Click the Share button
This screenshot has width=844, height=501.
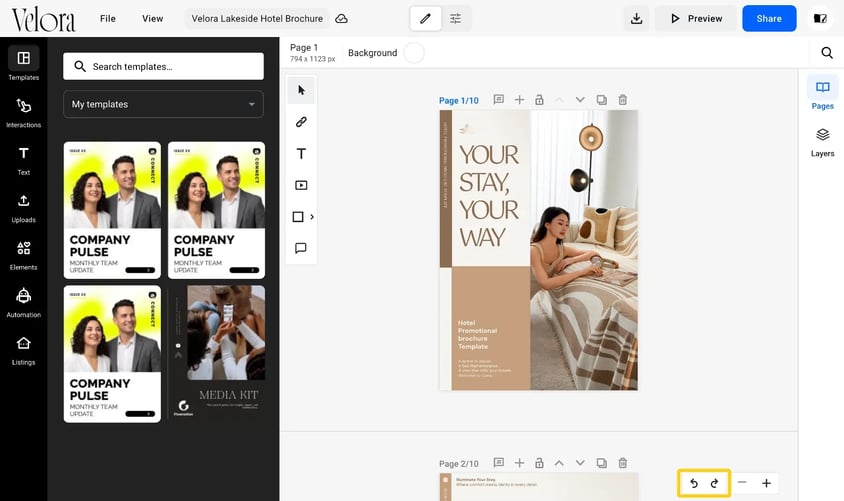769,18
